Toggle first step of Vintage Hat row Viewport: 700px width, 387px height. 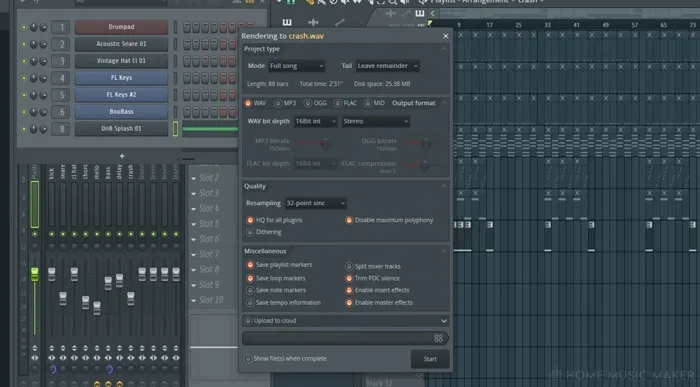pyautogui.click(x=187, y=61)
